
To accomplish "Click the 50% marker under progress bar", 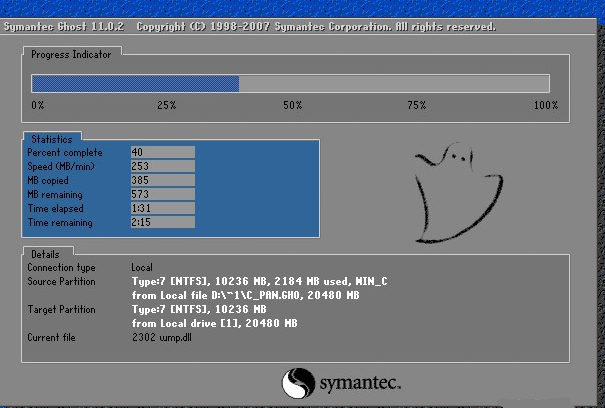I will 292,105.
